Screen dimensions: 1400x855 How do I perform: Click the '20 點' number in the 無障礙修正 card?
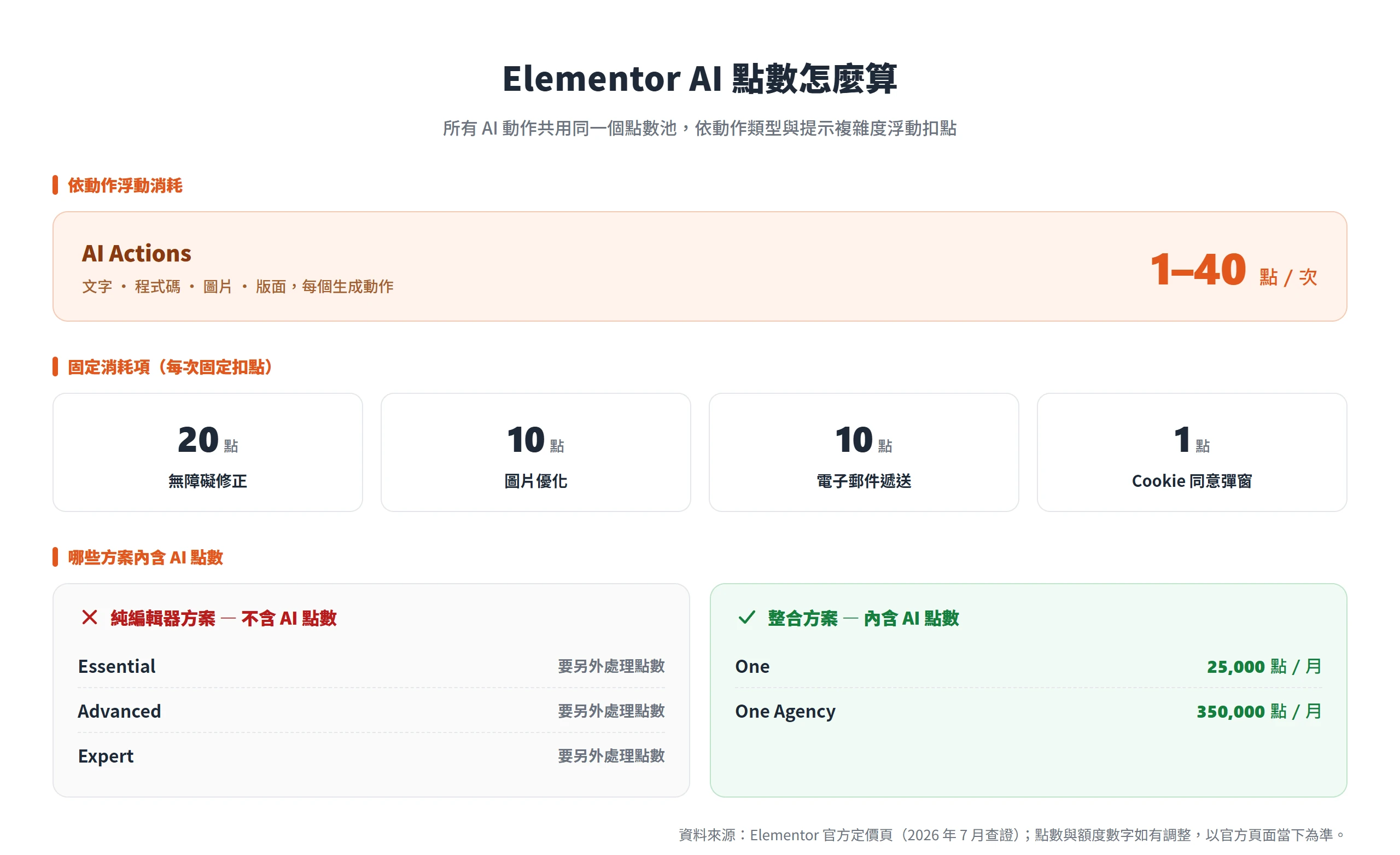click(x=207, y=440)
